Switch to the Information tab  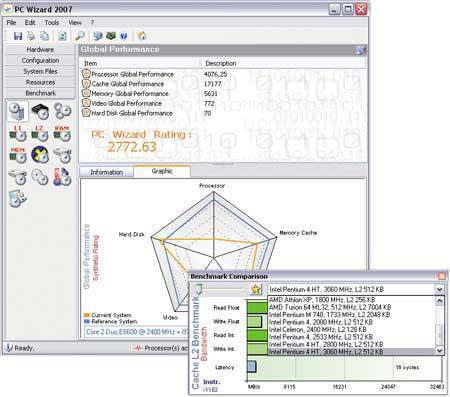(x=107, y=172)
